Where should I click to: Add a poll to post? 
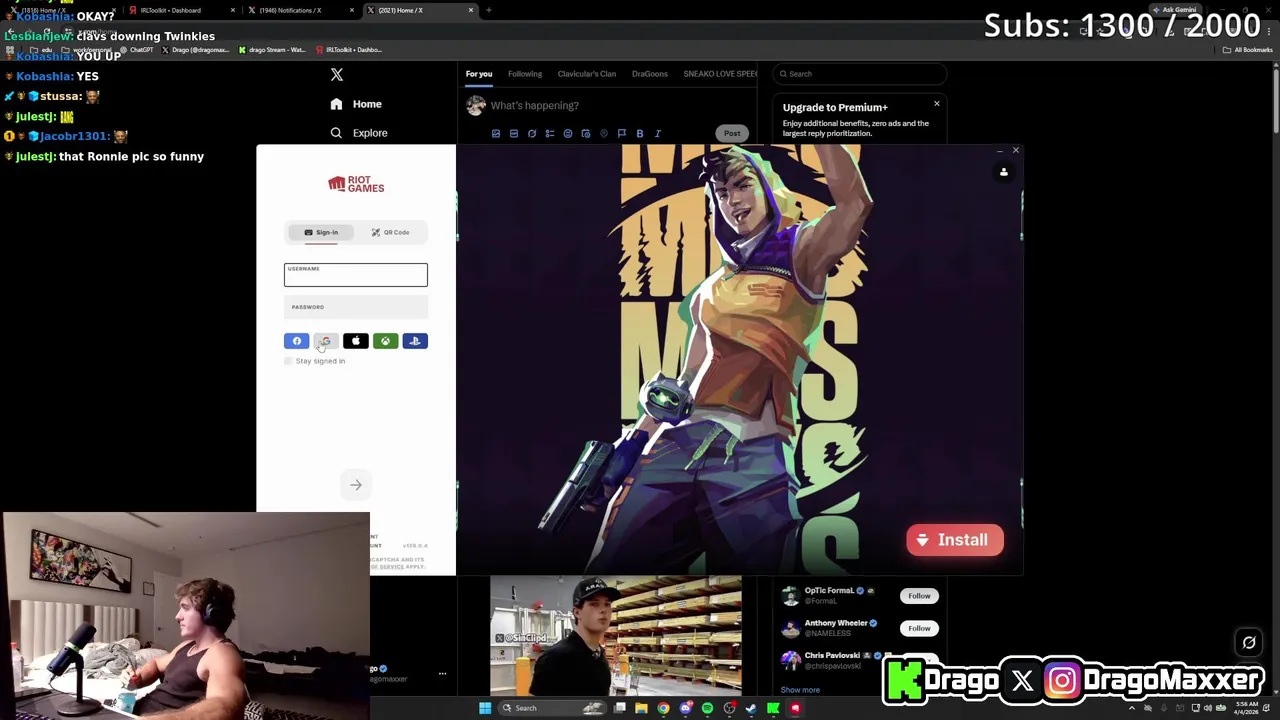550,134
